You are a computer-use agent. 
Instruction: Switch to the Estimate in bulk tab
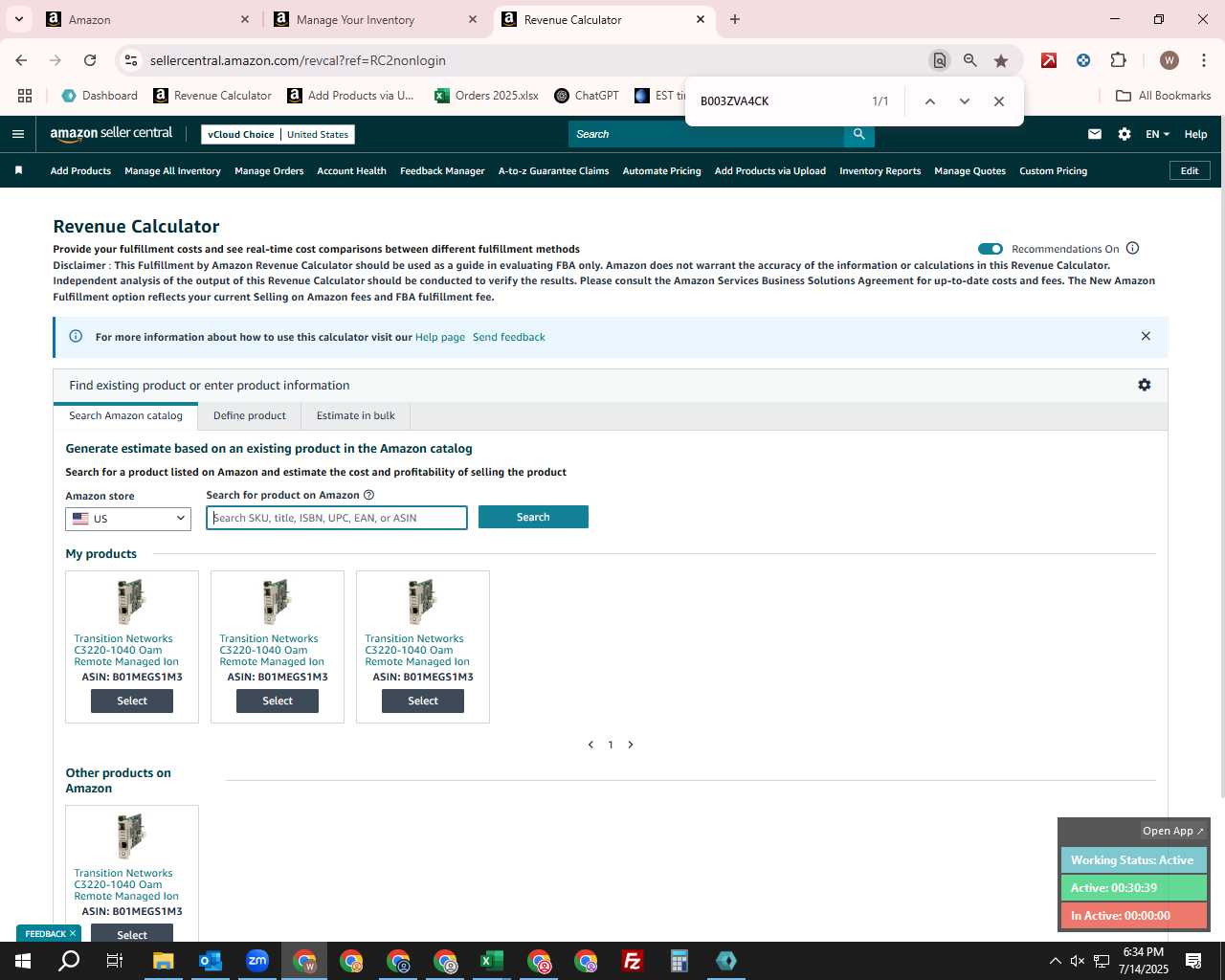(x=356, y=415)
